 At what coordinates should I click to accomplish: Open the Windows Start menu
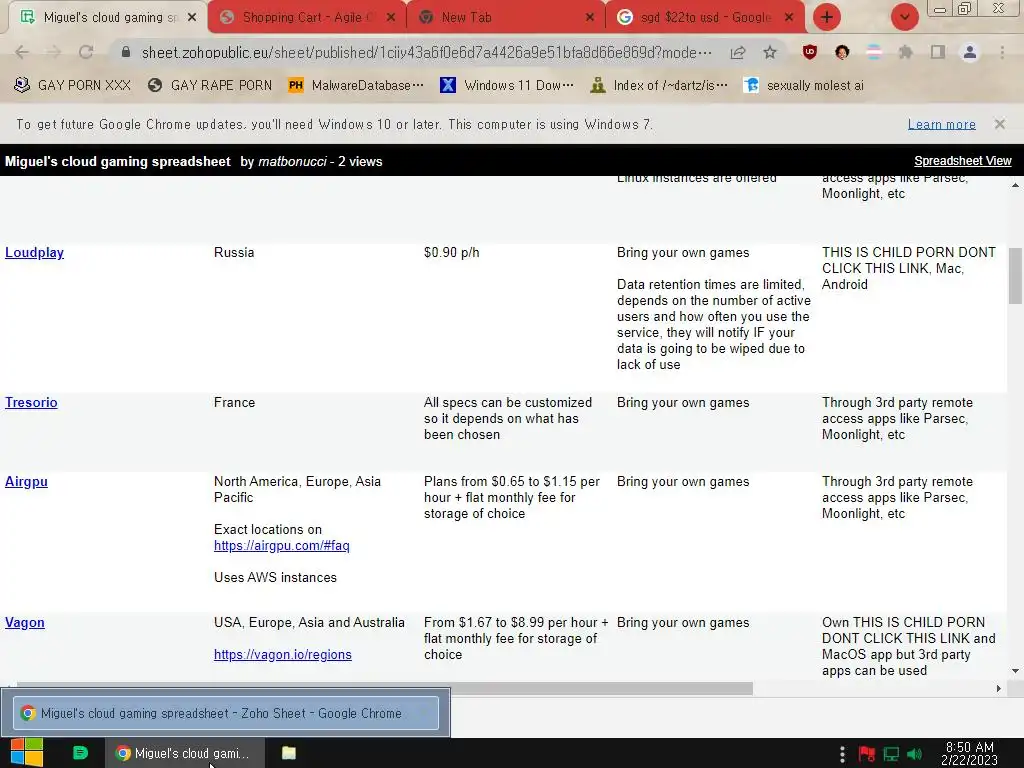click(26, 753)
